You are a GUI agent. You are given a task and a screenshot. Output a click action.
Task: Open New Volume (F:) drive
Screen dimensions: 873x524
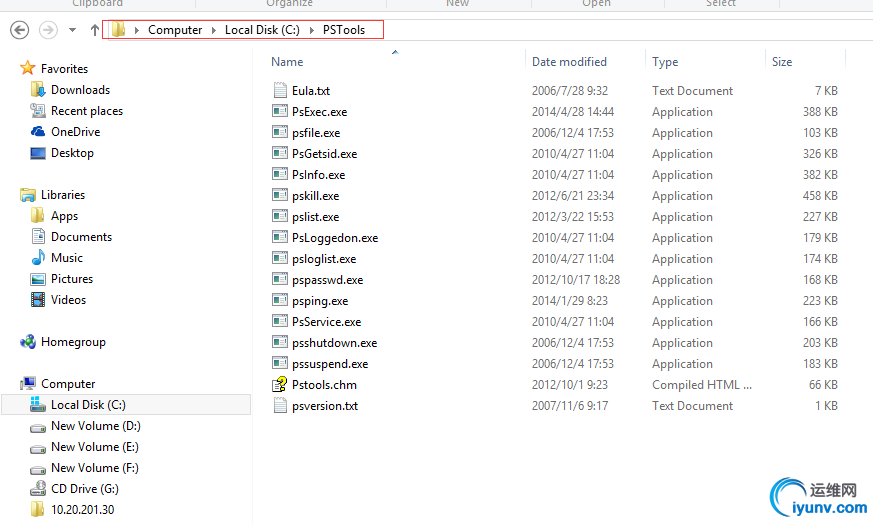tap(95, 468)
